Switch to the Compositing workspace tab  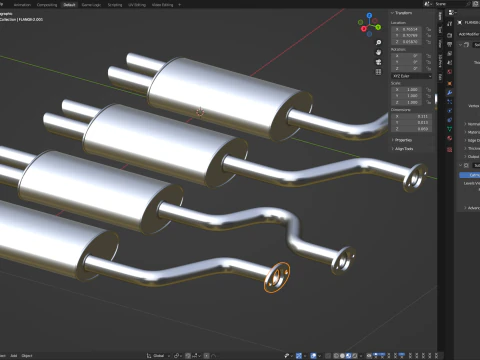(47, 5)
